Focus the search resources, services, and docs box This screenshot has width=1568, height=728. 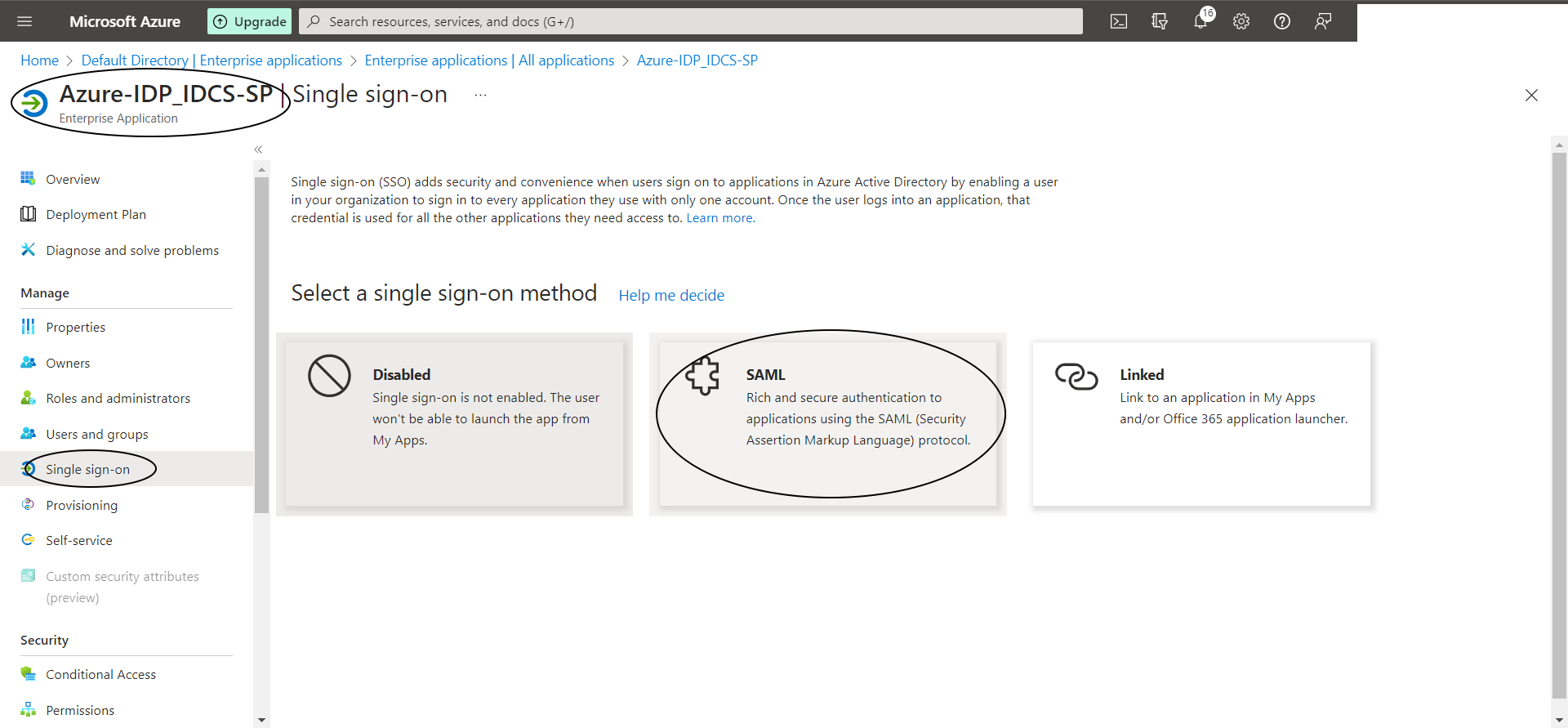pyautogui.click(x=691, y=21)
